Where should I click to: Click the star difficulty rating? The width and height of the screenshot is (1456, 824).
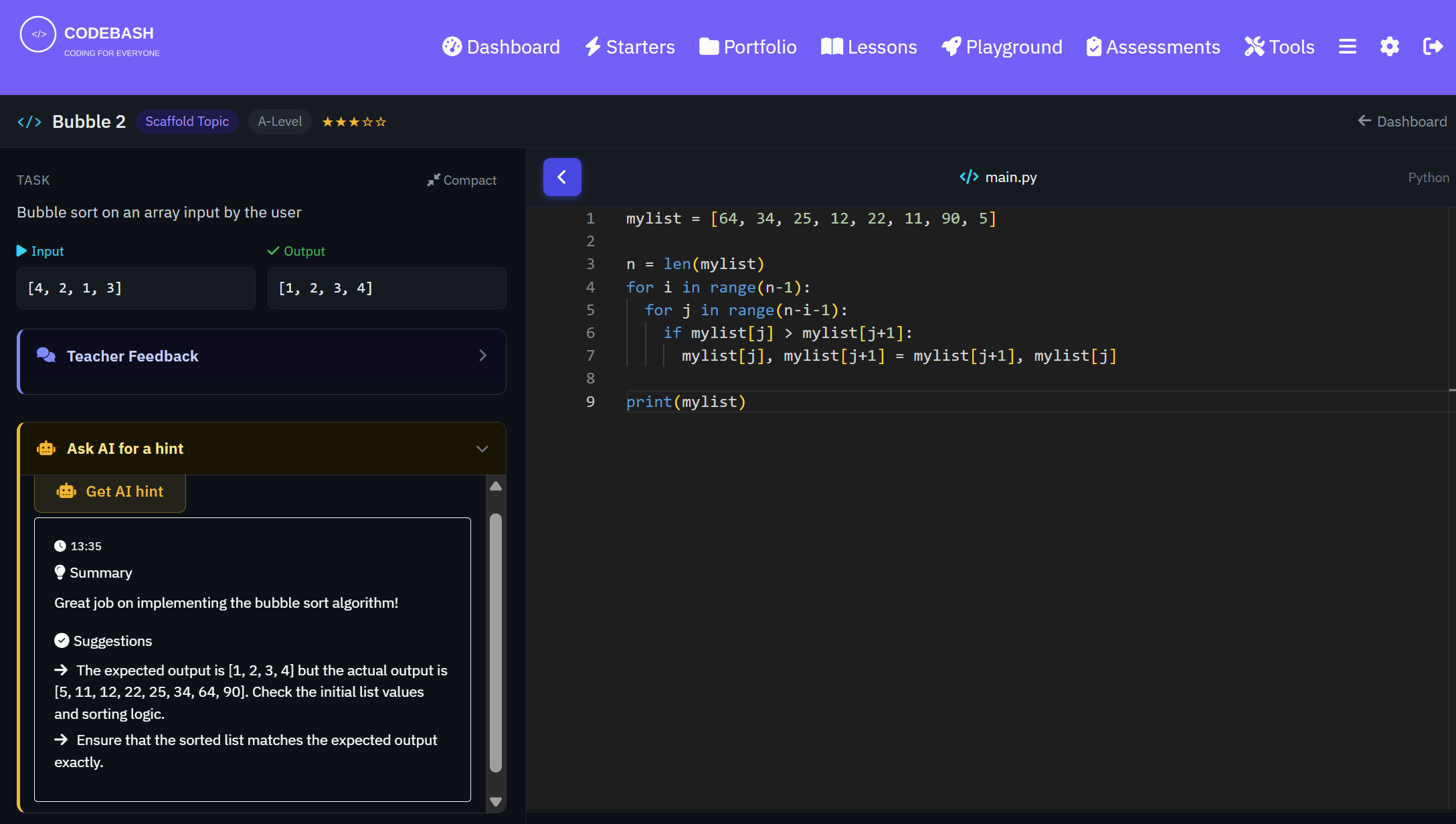coord(354,122)
